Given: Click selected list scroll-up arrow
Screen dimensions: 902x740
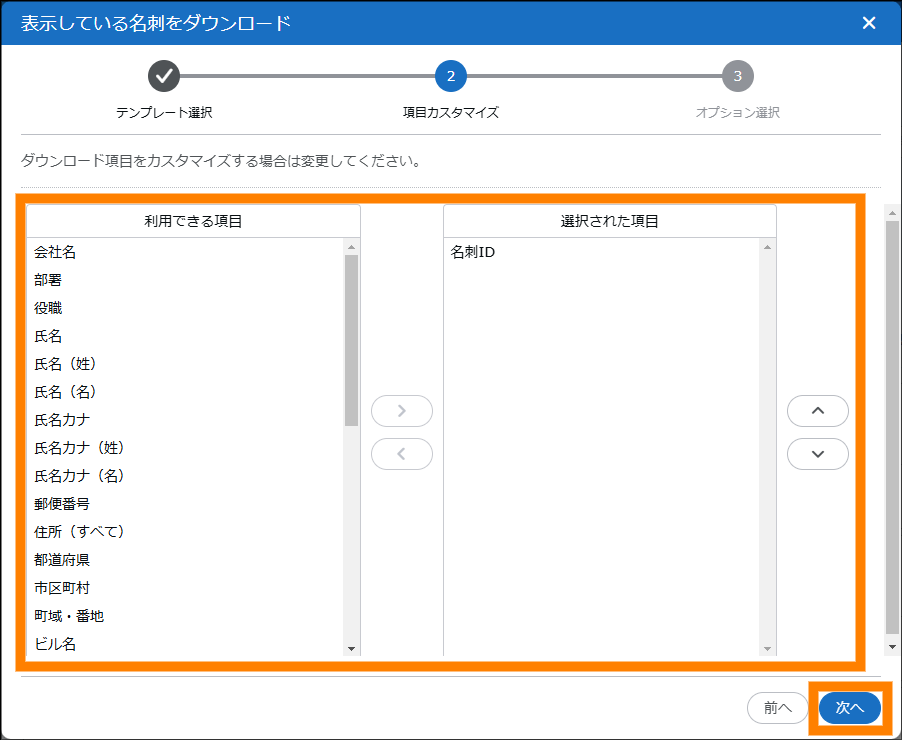Looking at the screenshot, I should (767, 246).
